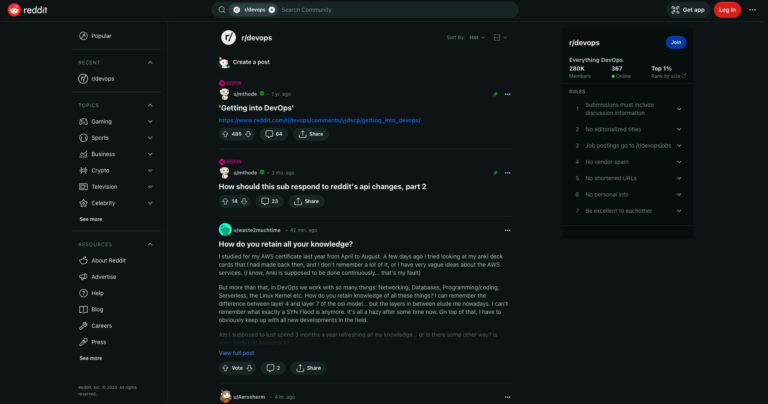
Task: Downvote the api changes part 2 post
Action: click(244, 201)
